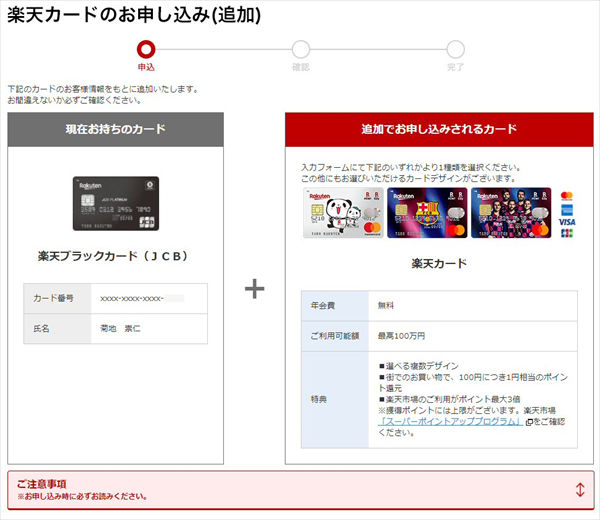Click 楽天ブラックカード（JCB） name

[115, 256]
